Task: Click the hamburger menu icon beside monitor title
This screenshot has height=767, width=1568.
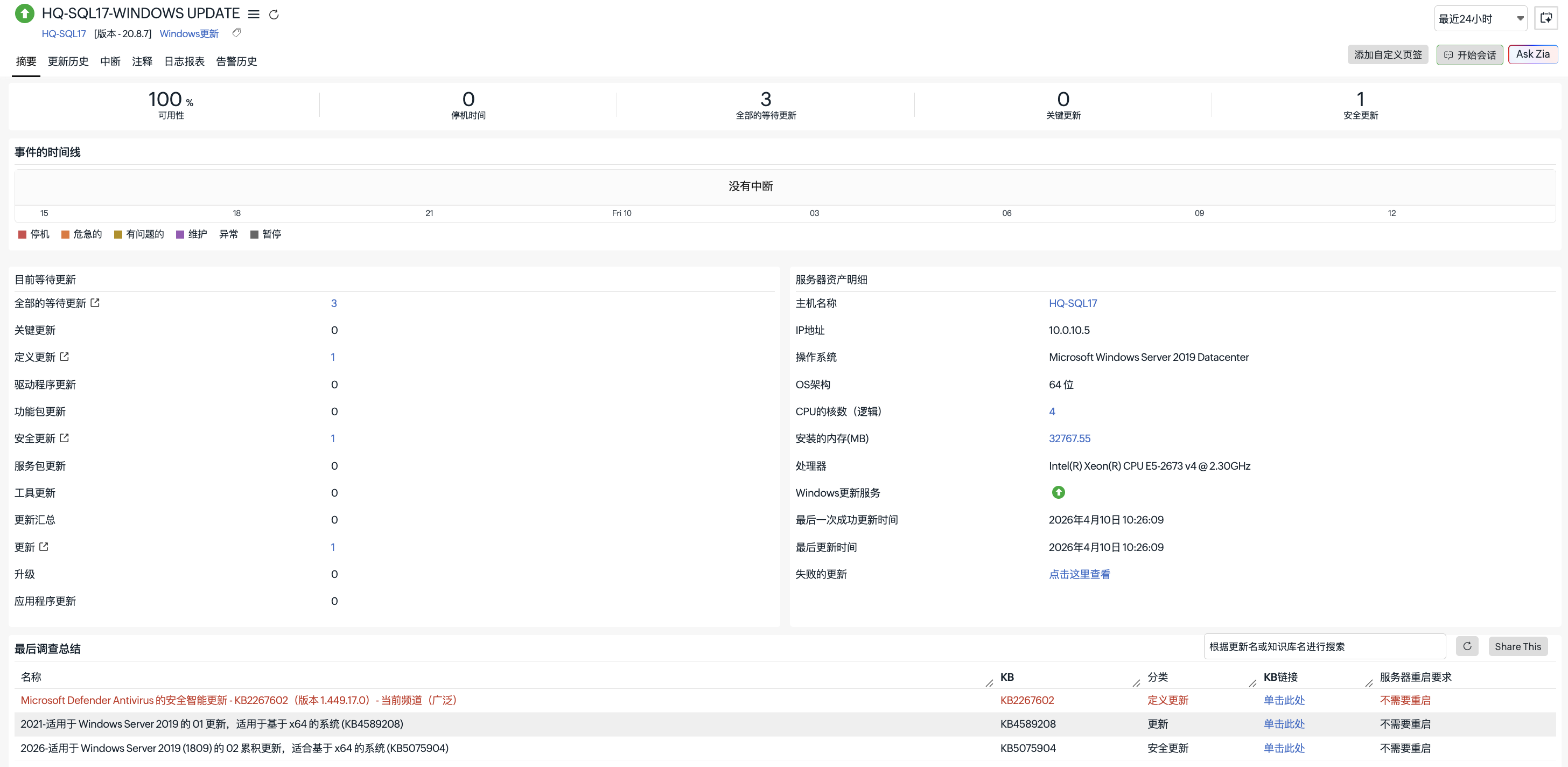Action: tap(254, 14)
